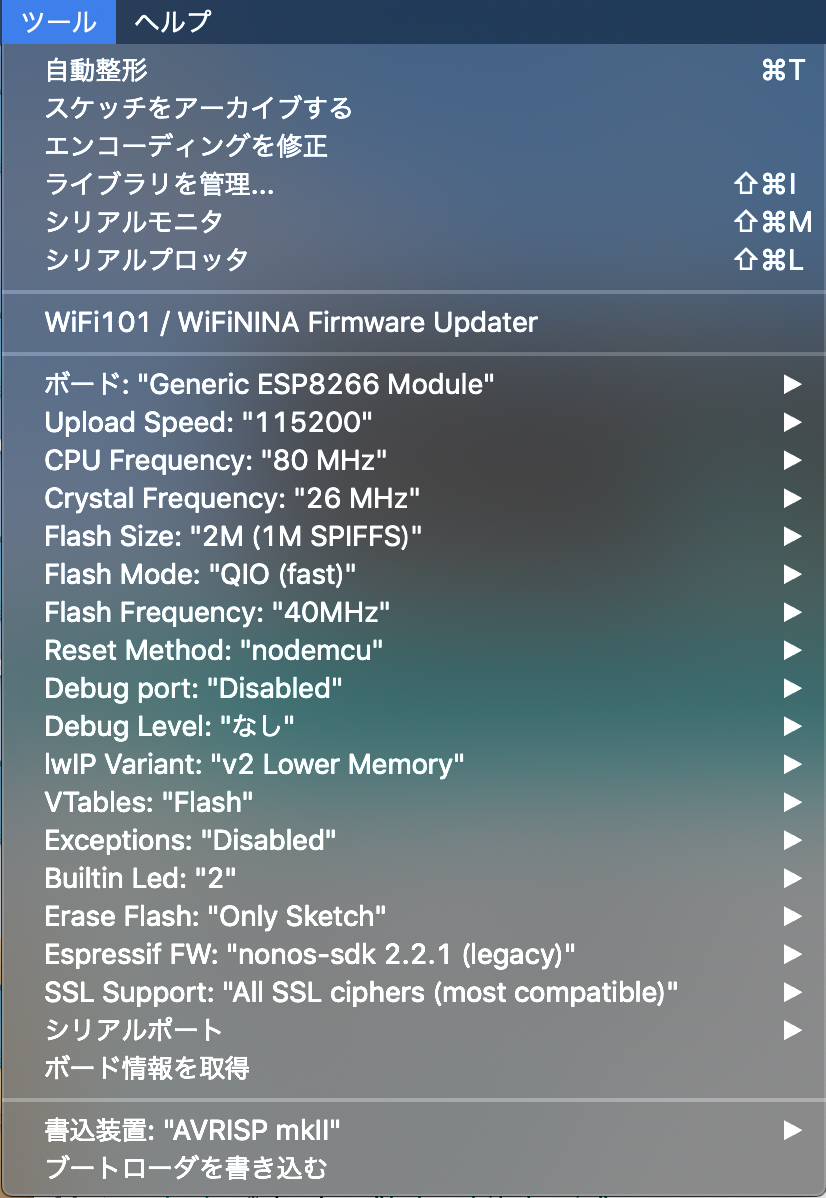Viewport: 826px width, 1198px height.
Task: Expand the ボード Generic ESP8266 Module submenu
Action: click(269, 384)
